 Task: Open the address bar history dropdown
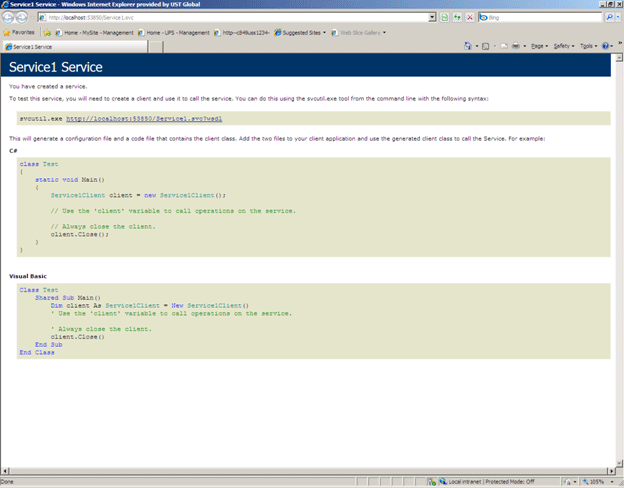(433, 17)
